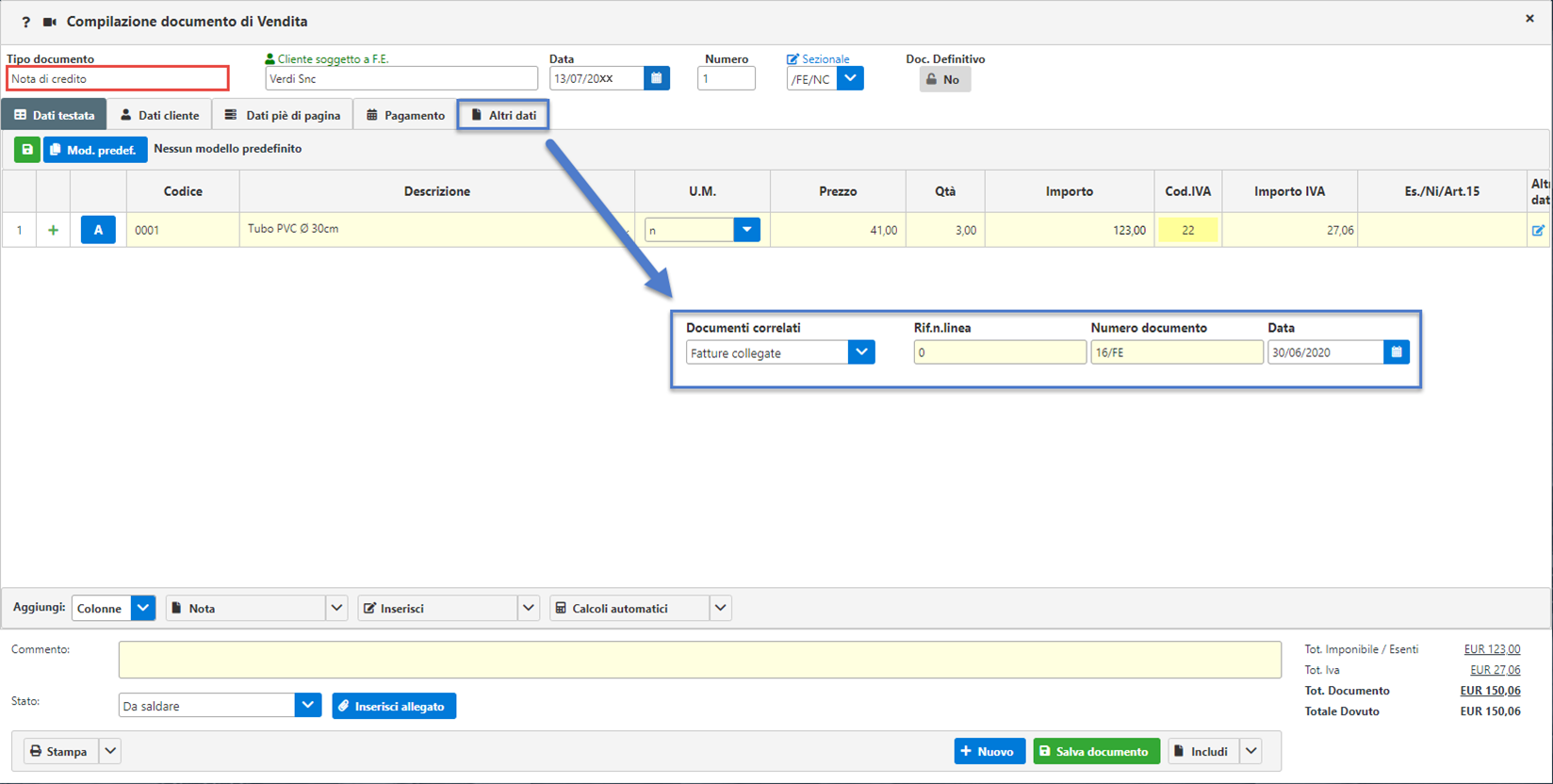Open the Altri dati tab
1553x784 pixels.
coord(503,115)
